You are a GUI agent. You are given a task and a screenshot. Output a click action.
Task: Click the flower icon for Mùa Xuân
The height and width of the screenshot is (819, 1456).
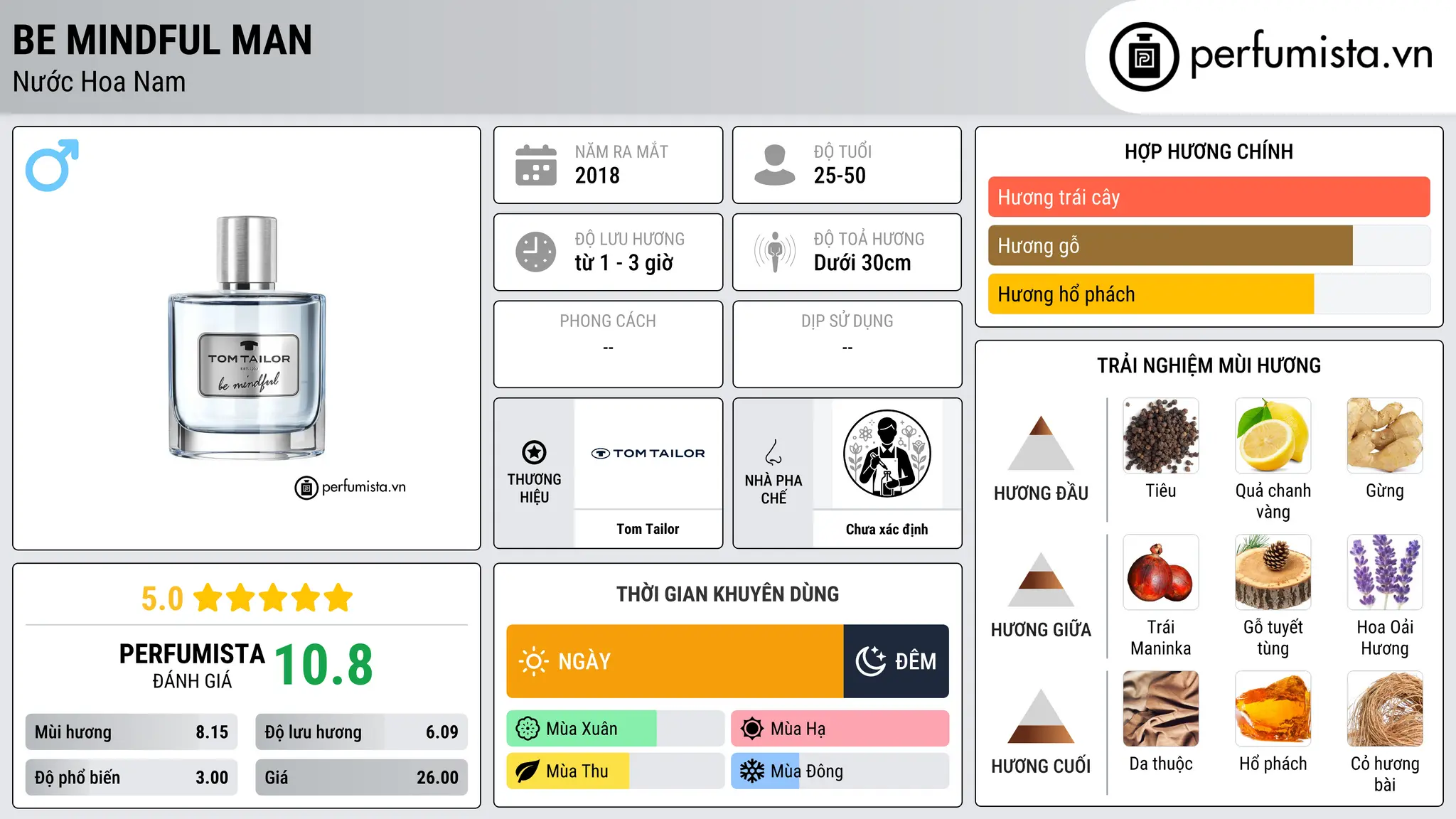click(528, 729)
